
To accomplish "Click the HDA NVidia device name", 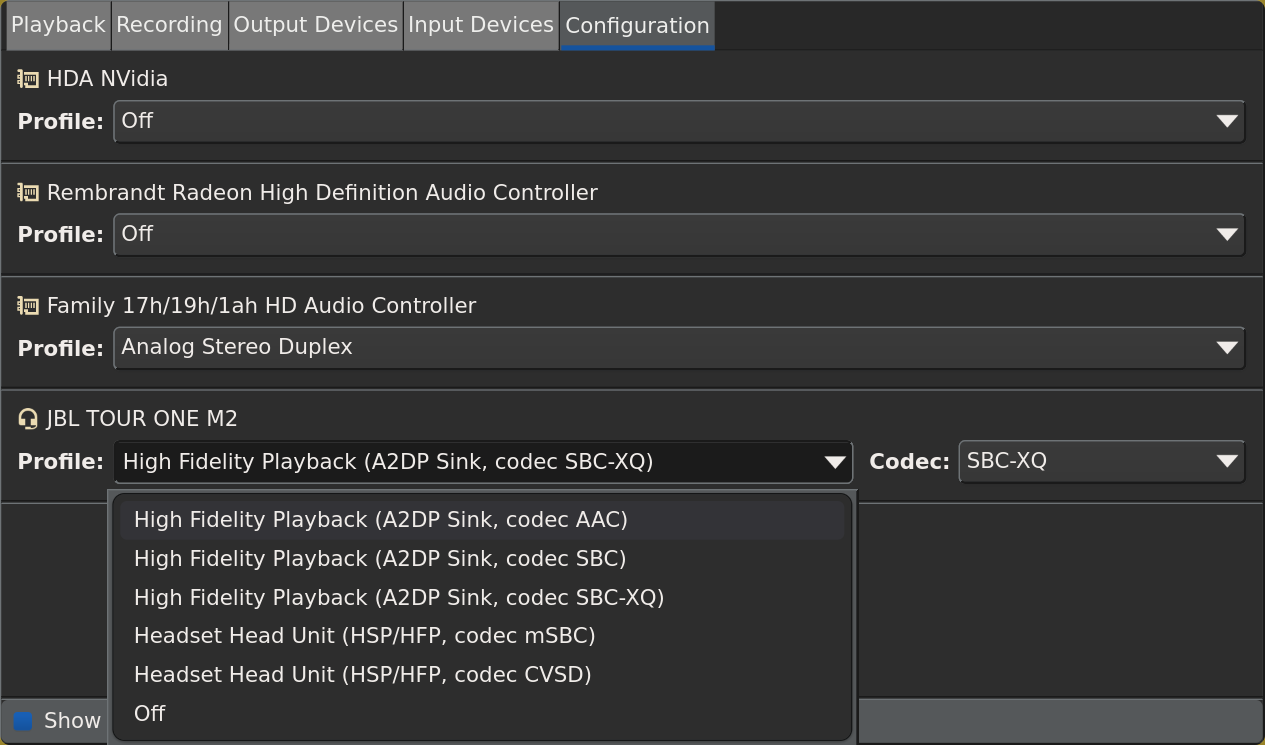I will click(107, 79).
